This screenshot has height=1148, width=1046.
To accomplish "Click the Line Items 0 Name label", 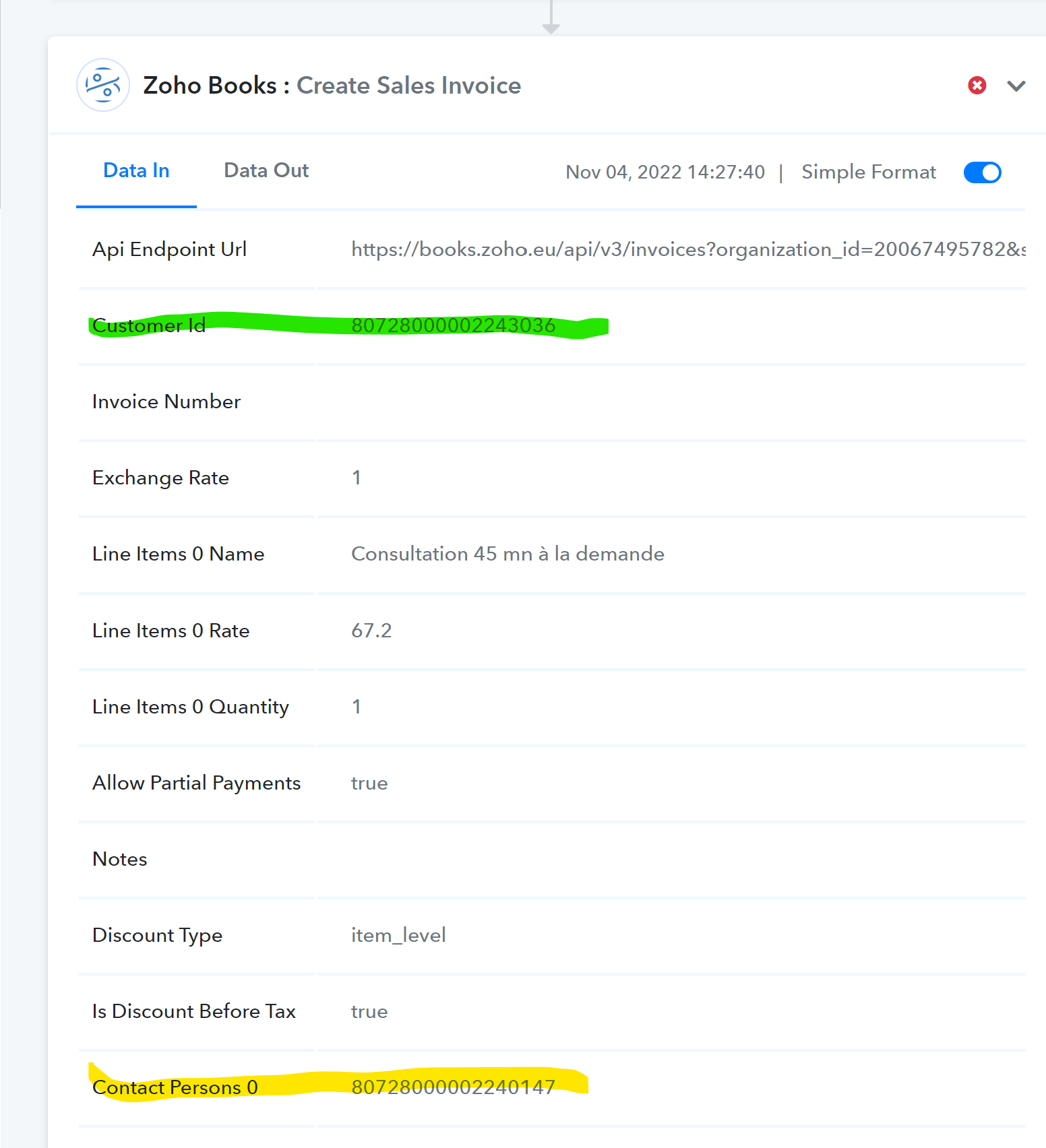I will pos(178,554).
